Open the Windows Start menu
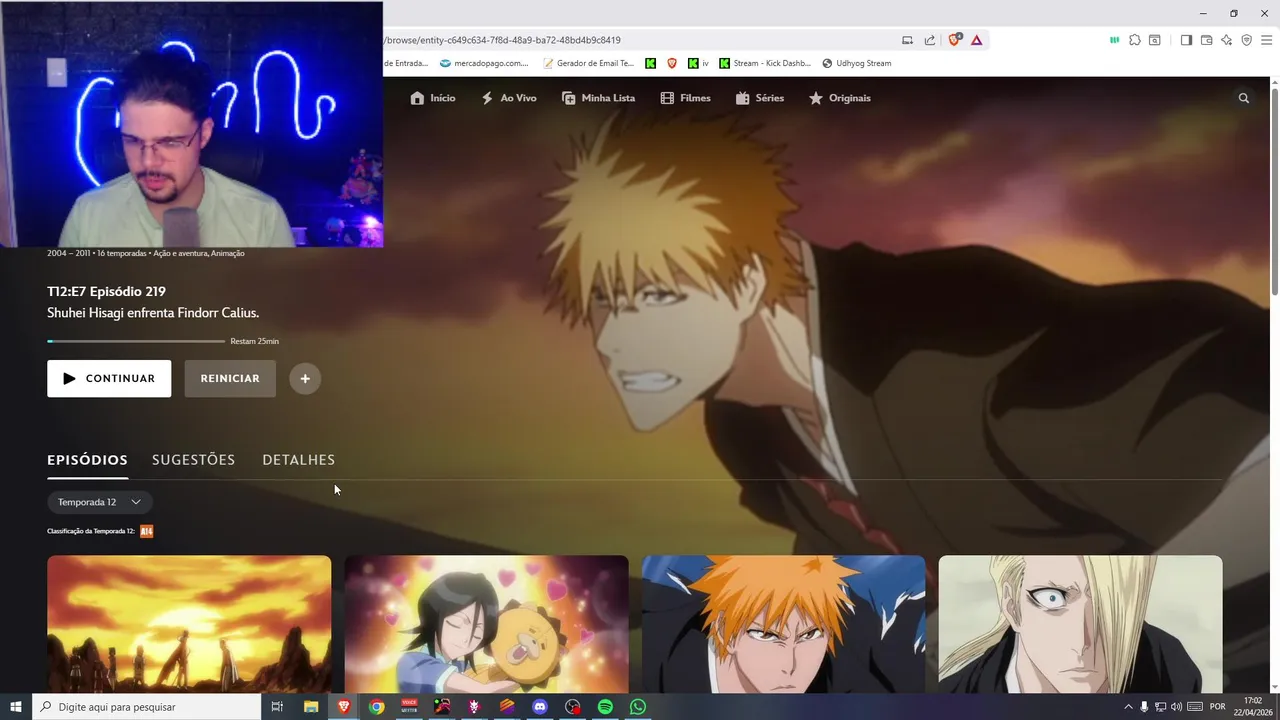1280x720 pixels. tap(16, 707)
